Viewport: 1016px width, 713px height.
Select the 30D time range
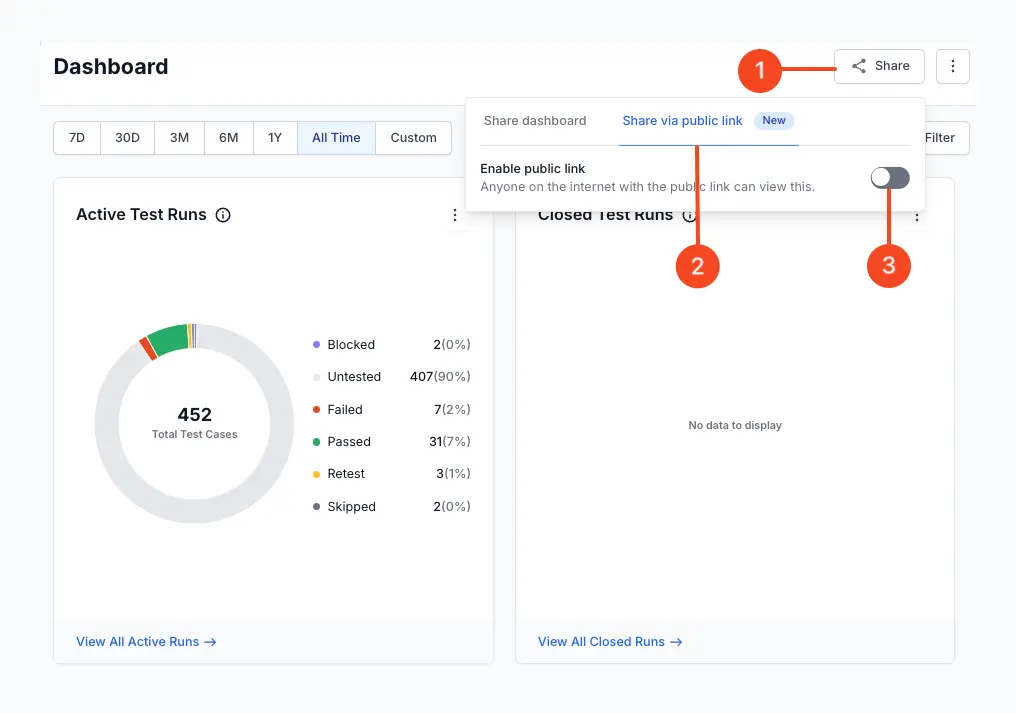pos(127,138)
